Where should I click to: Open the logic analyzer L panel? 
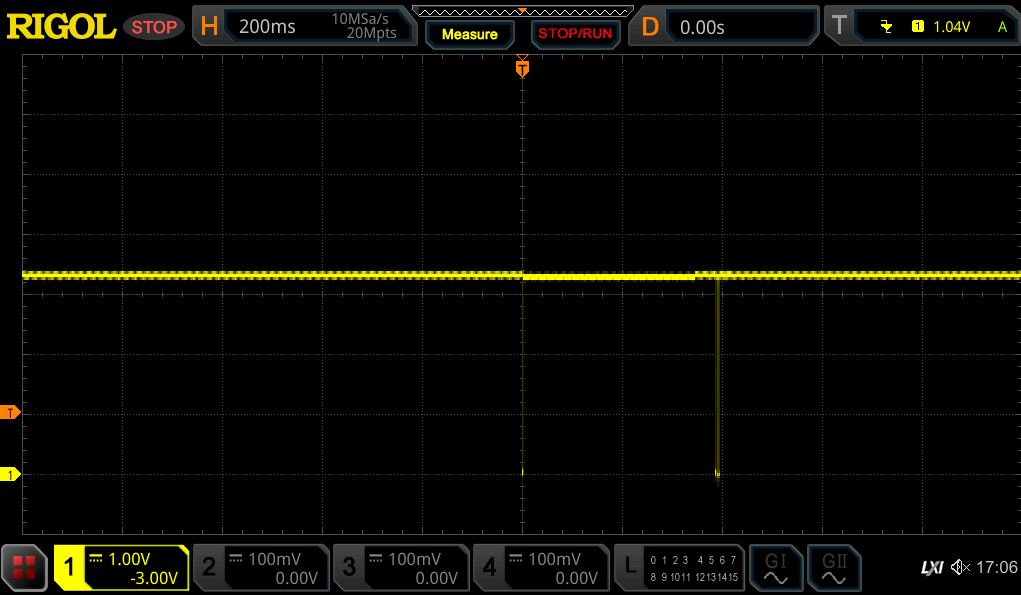630,566
